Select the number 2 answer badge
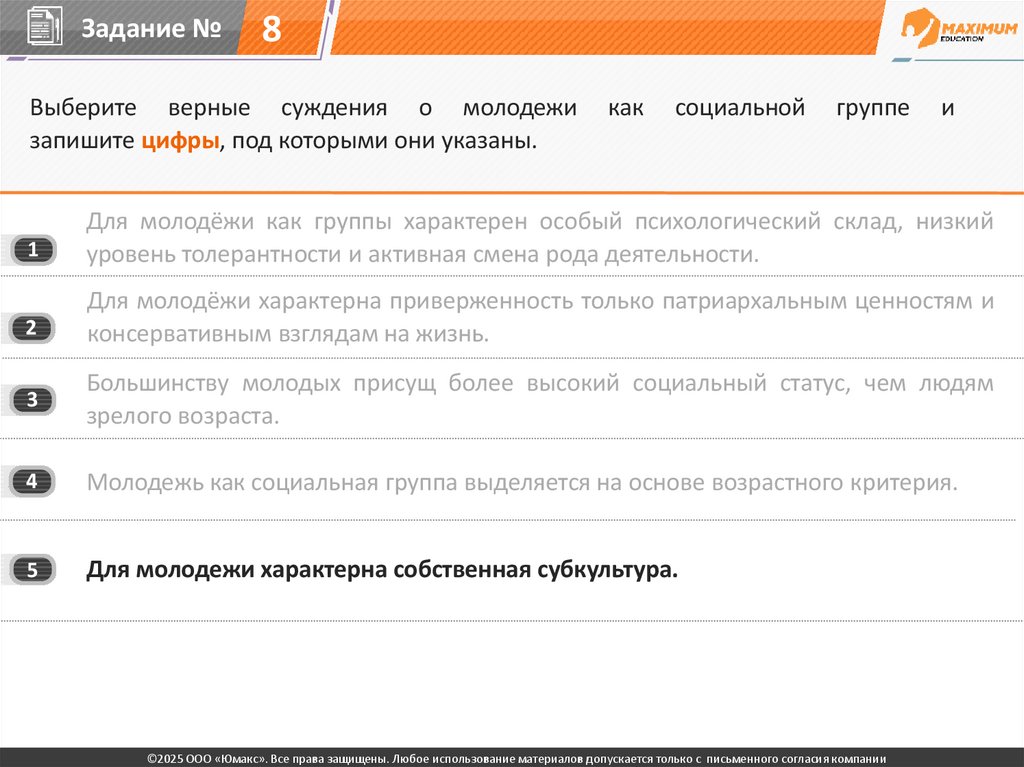Viewport: 1024px width, 767px height. point(32,327)
